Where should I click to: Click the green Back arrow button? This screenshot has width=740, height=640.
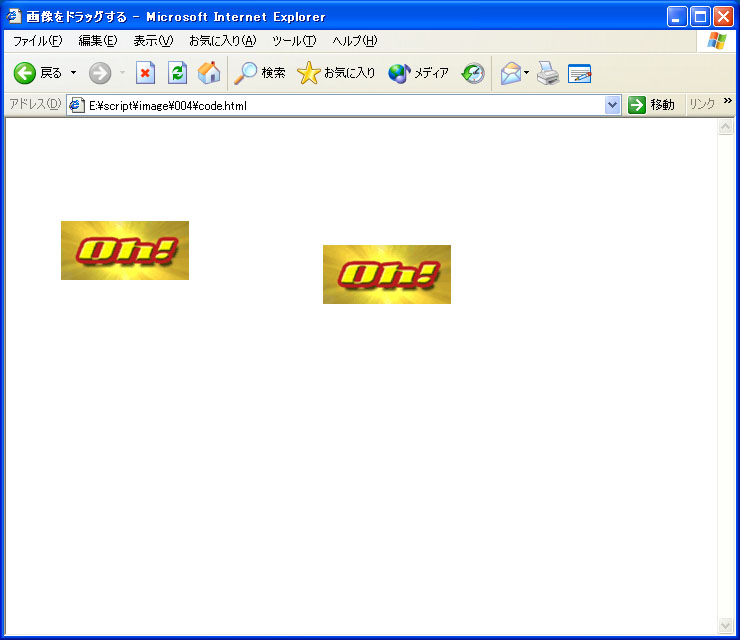click(x=25, y=73)
